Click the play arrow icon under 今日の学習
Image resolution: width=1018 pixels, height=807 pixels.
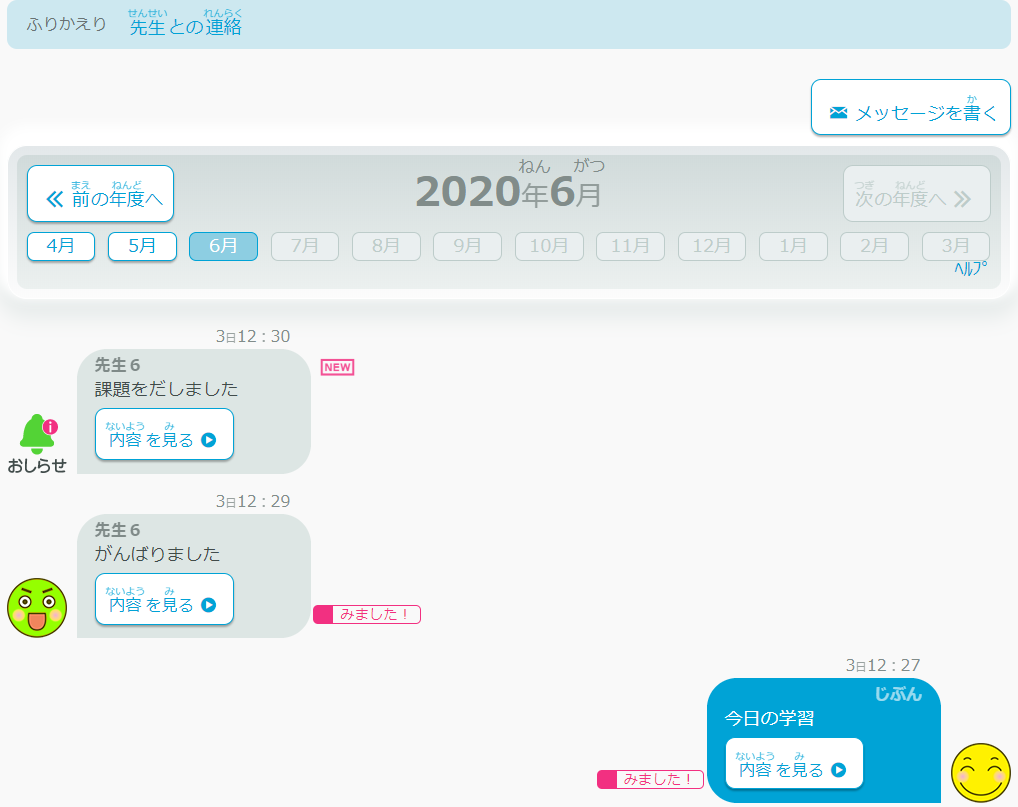tap(839, 769)
